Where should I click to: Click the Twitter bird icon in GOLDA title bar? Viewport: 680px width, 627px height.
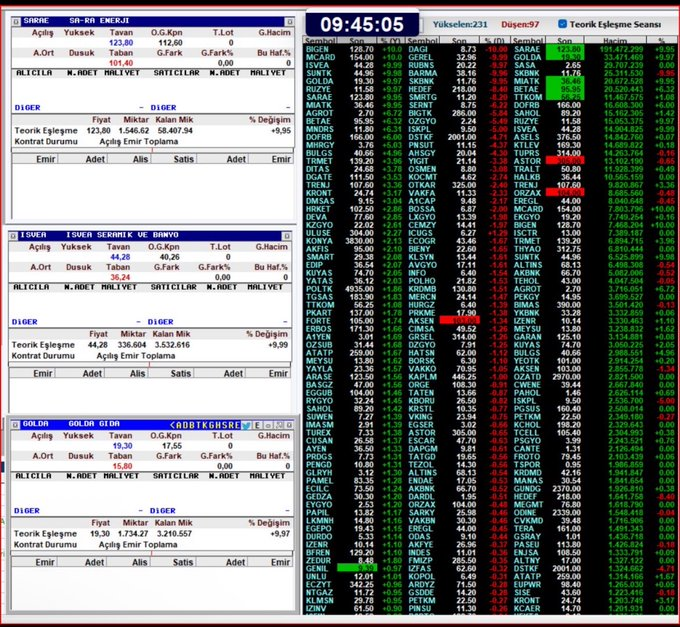point(246,425)
